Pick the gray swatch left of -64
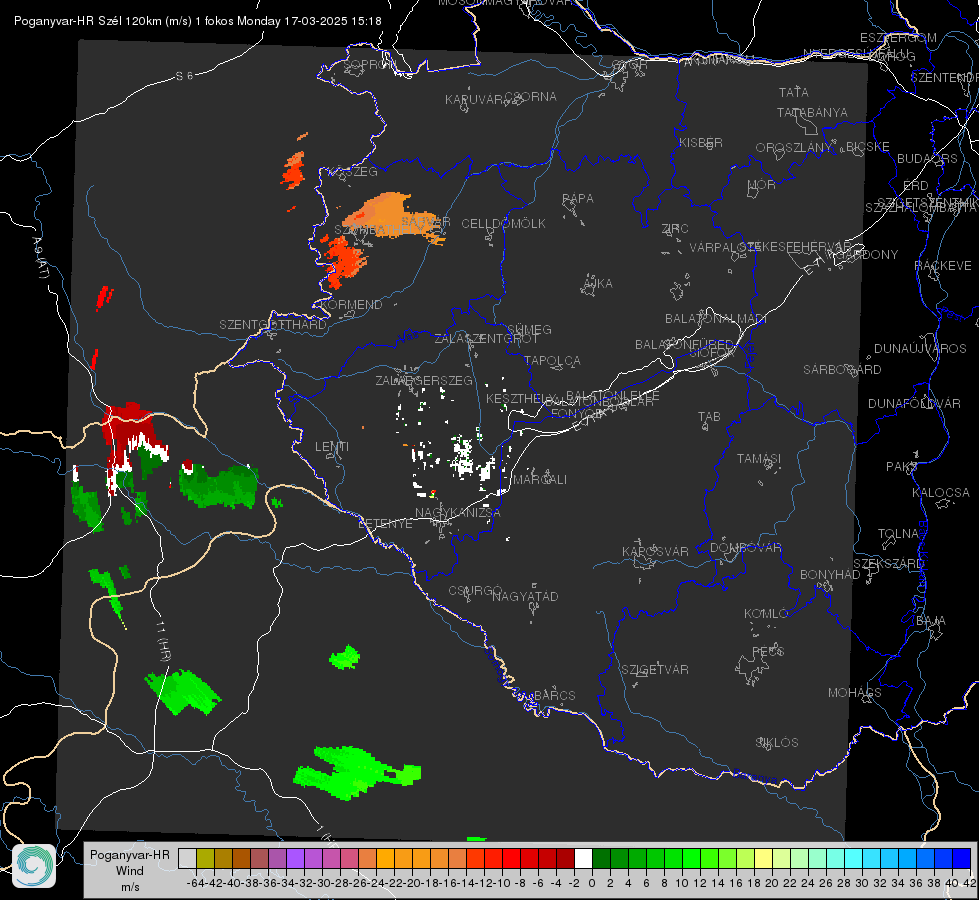This screenshot has width=979, height=900. click(x=187, y=858)
